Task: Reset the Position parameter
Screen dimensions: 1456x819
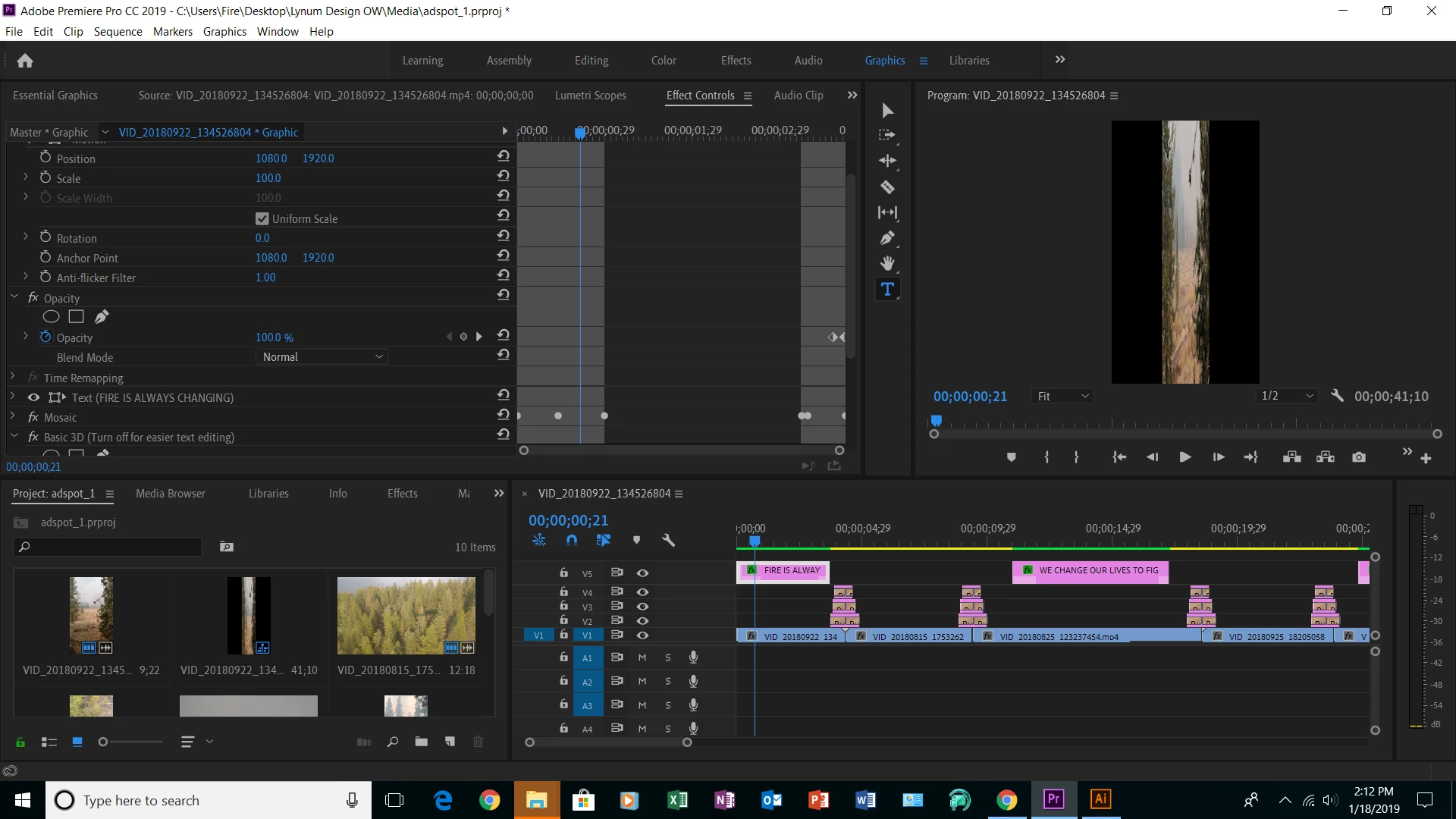Action: pyautogui.click(x=503, y=156)
